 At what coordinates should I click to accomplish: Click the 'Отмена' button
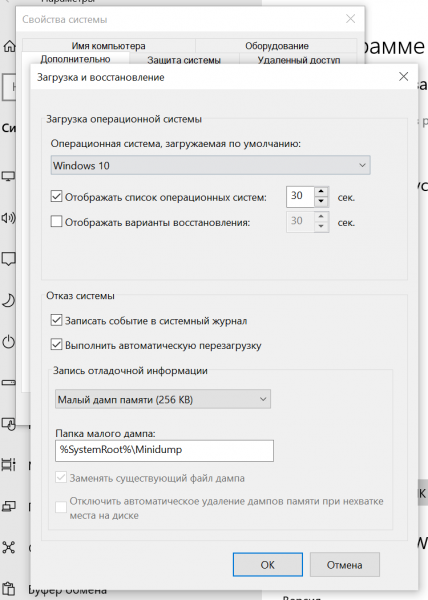point(345,565)
